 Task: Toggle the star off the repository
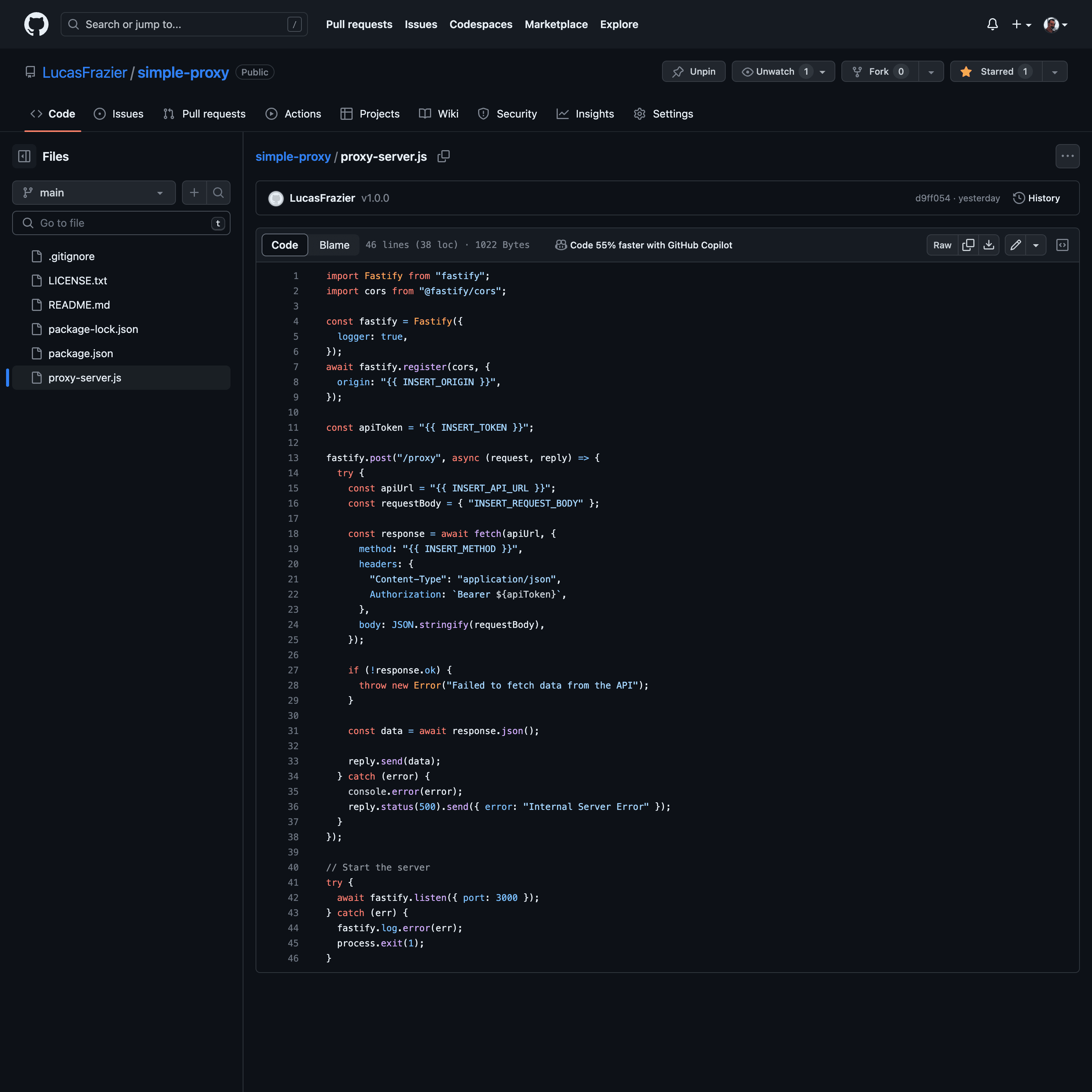(x=995, y=71)
